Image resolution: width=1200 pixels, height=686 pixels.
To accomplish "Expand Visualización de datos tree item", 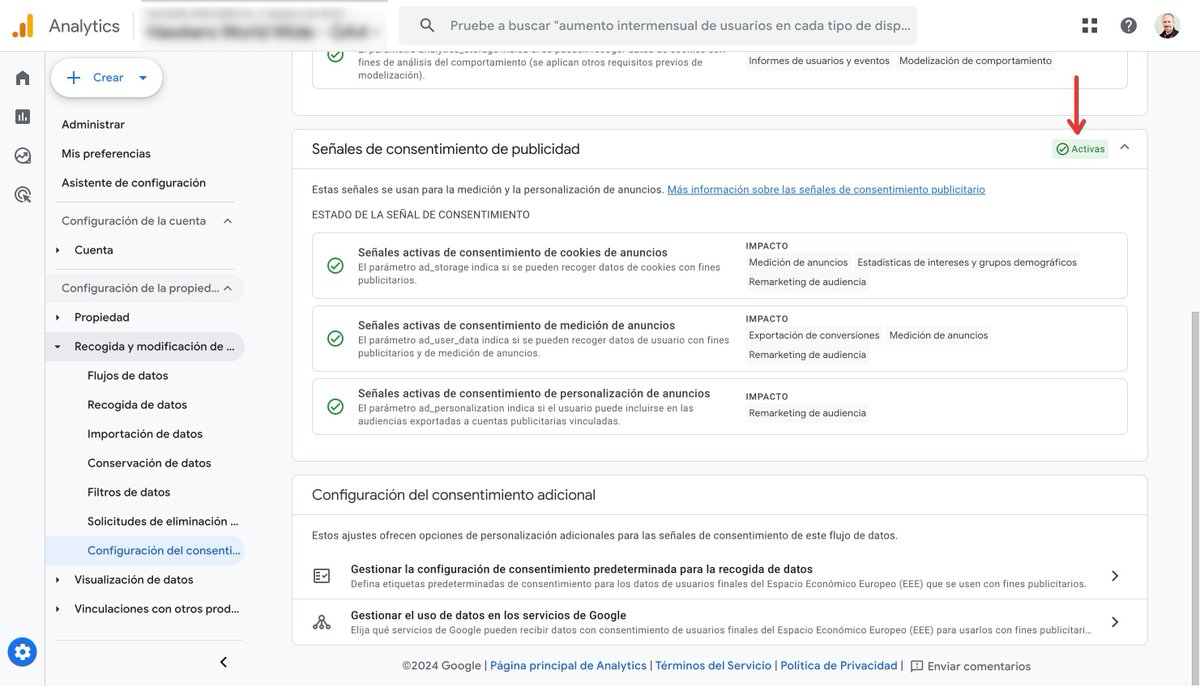I will pos(57,580).
